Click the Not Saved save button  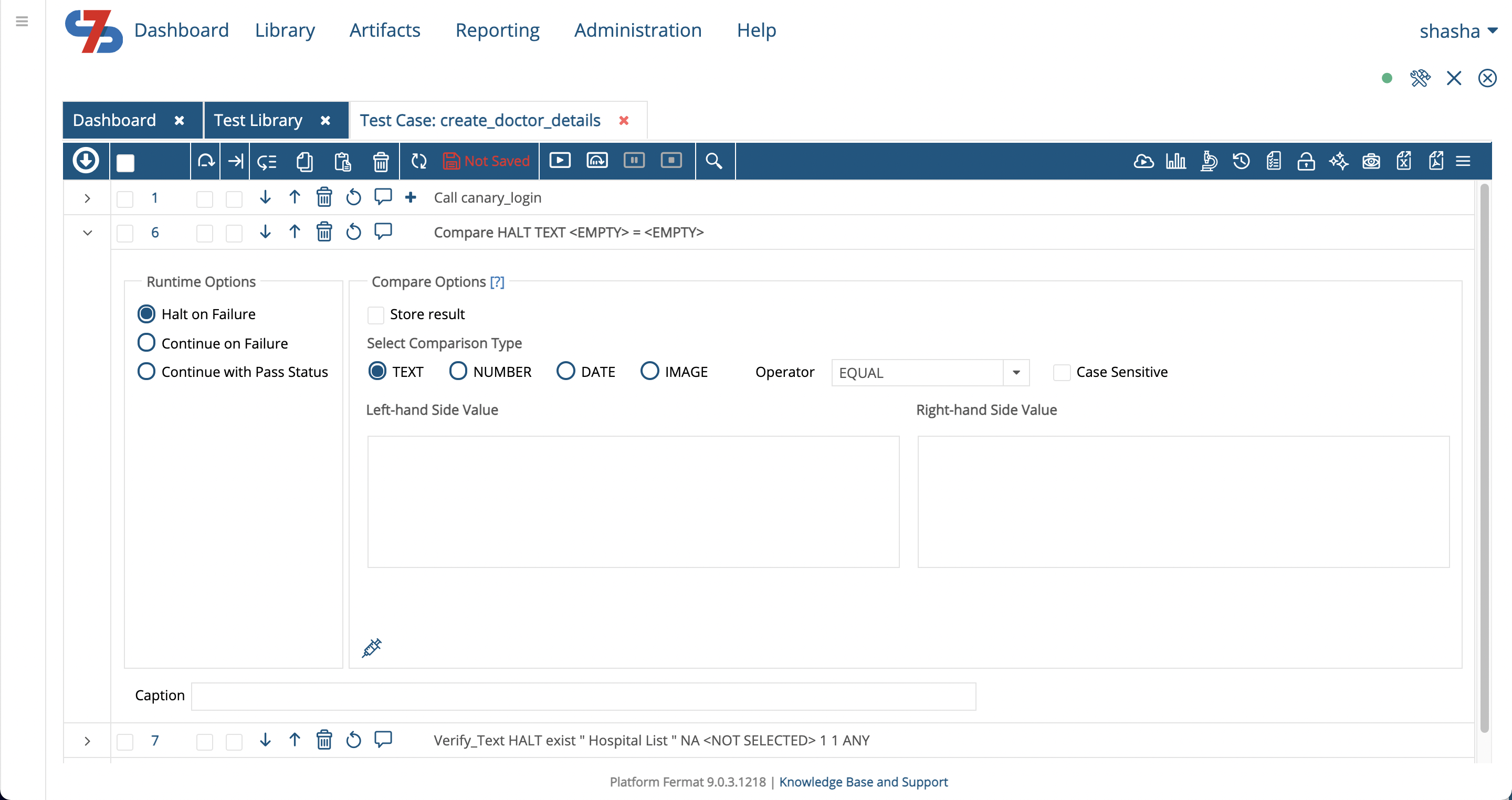click(x=486, y=161)
